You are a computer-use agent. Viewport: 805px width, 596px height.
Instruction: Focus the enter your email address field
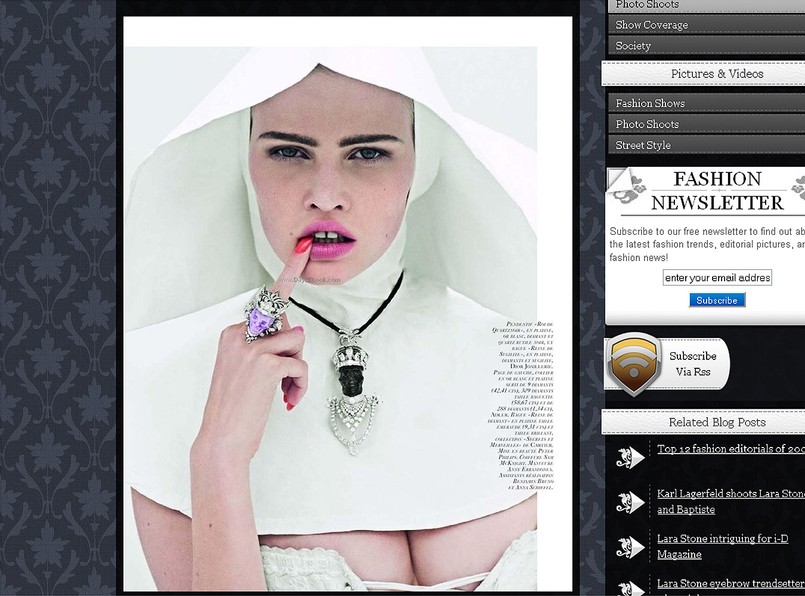point(717,278)
